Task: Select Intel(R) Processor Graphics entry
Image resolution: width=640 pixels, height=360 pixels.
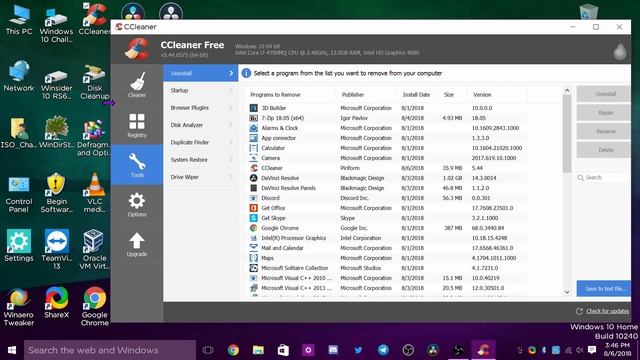Action: click(386, 238)
